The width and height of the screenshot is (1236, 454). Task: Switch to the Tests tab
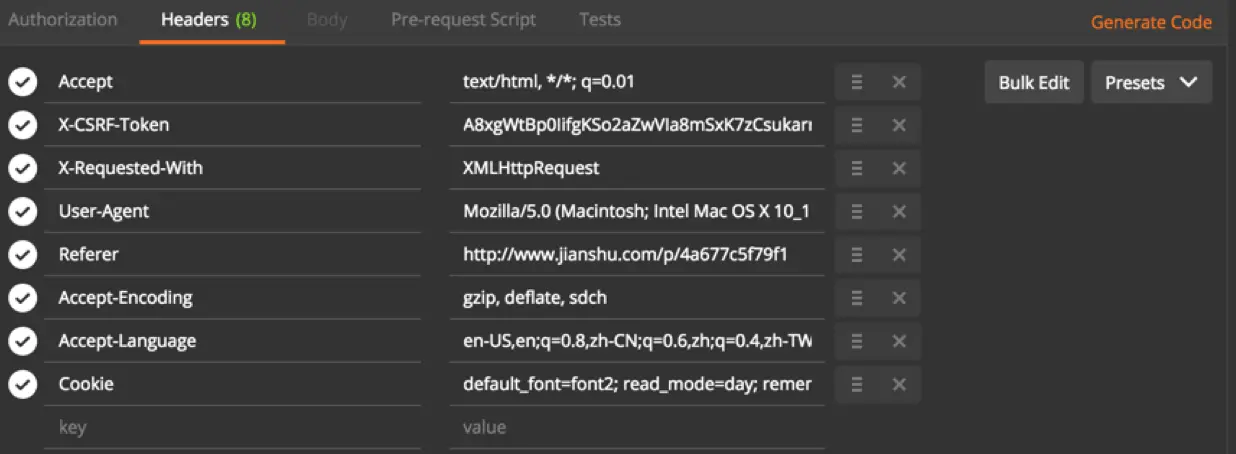600,20
